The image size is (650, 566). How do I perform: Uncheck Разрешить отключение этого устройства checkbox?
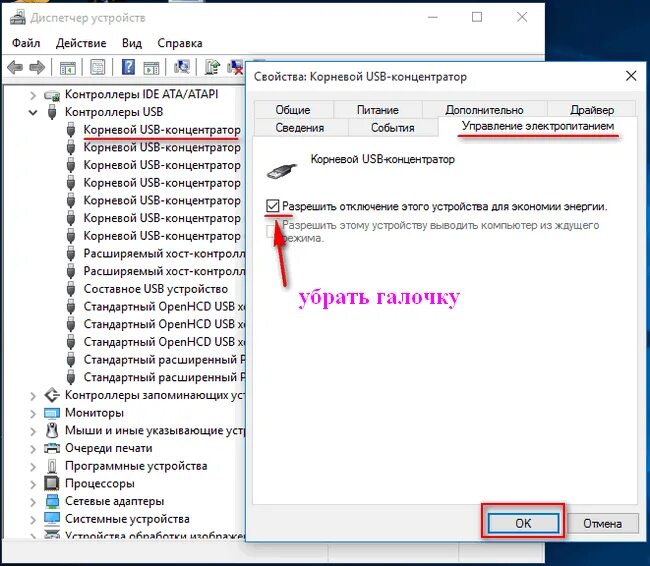[x=272, y=206]
